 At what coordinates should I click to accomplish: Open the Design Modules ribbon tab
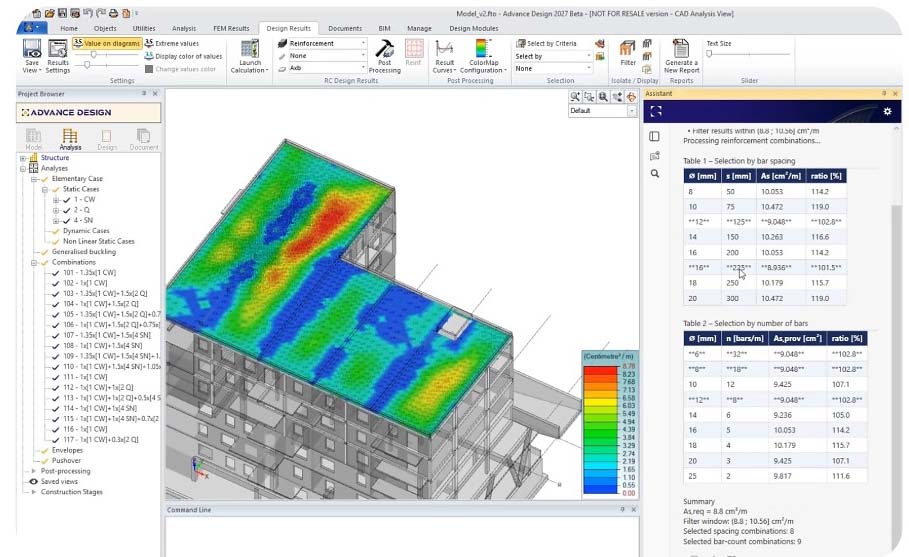click(474, 28)
